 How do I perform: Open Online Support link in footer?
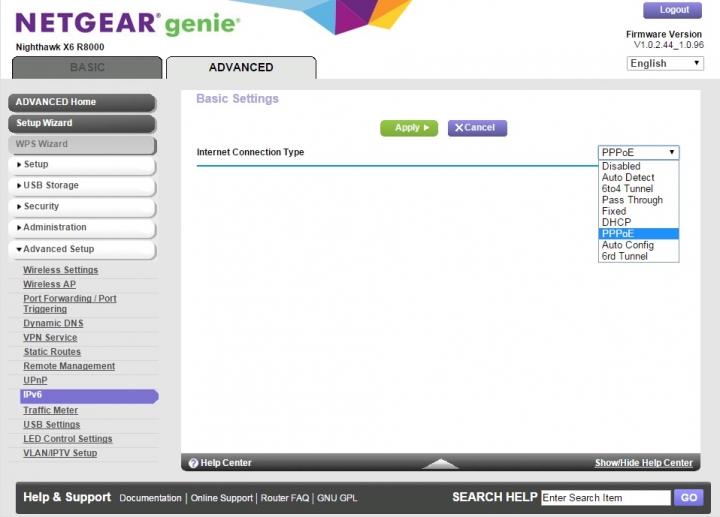click(221, 498)
